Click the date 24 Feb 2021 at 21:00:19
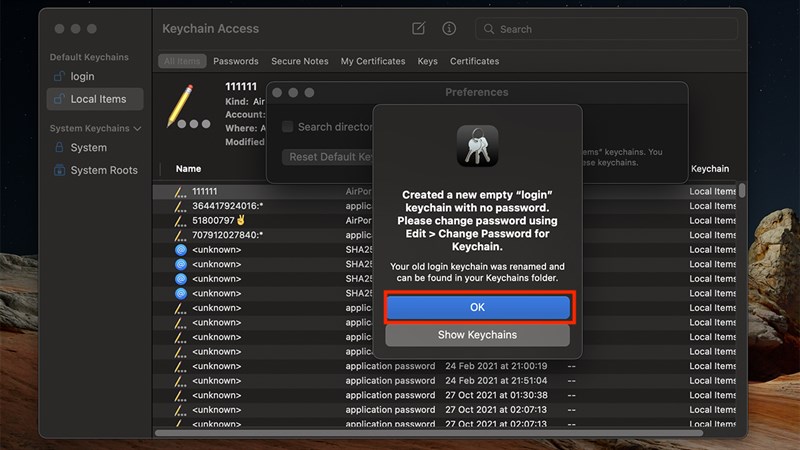The height and width of the screenshot is (450, 800). (x=496, y=366)
